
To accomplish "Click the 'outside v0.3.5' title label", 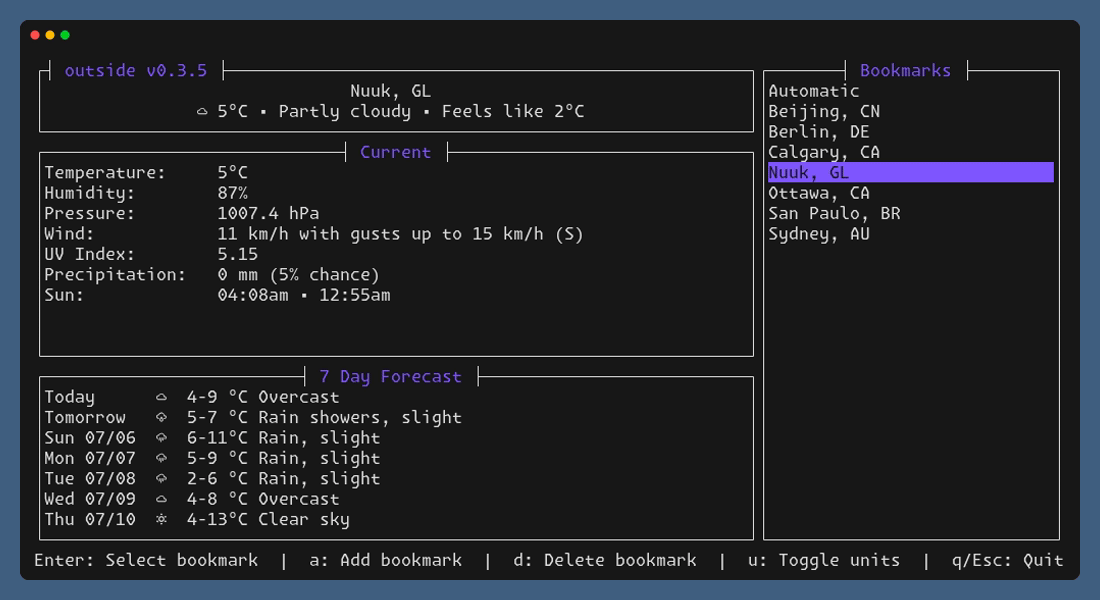I will tap(137, 70).
